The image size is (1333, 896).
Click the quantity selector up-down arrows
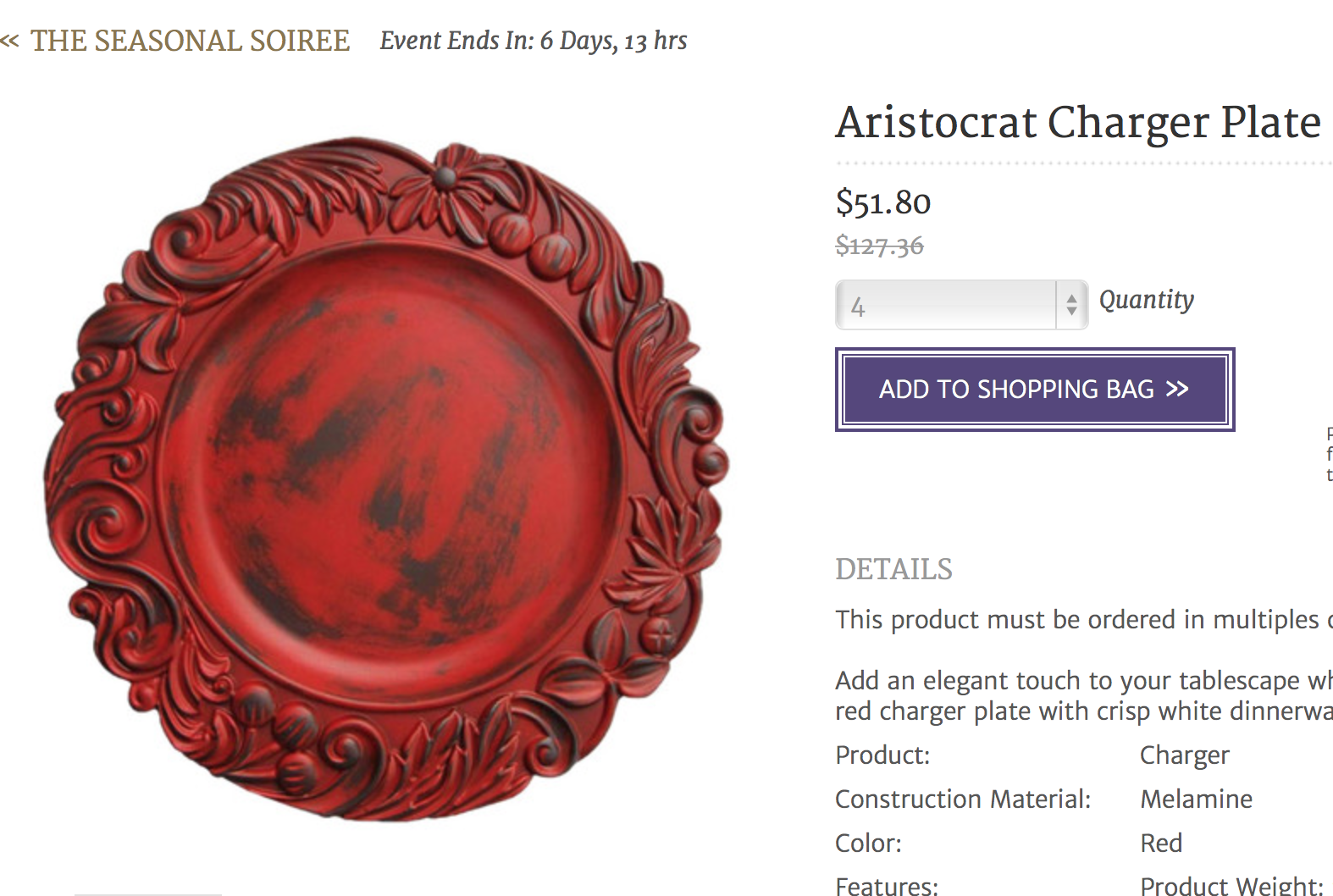click(x=1072, y=305)
